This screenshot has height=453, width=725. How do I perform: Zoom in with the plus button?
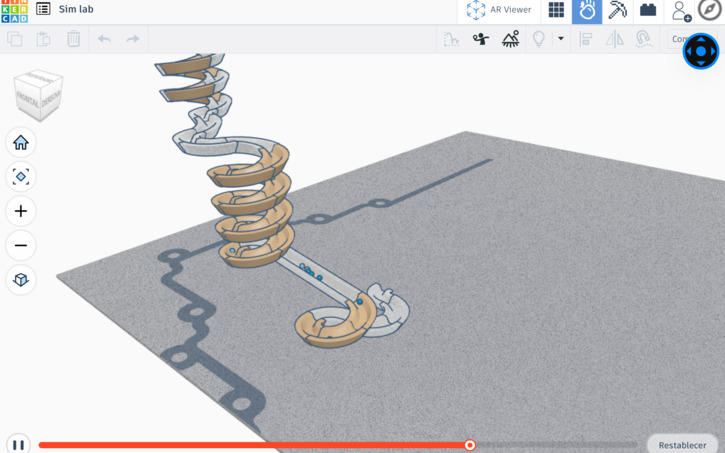21,211
